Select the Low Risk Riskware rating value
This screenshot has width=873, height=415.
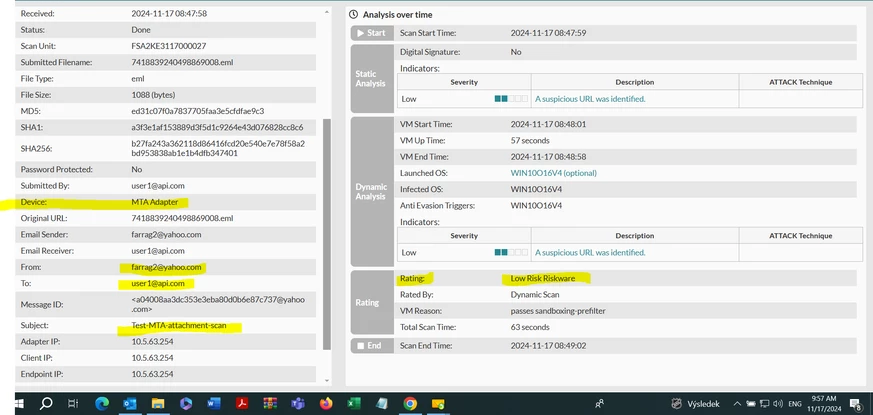543,278
